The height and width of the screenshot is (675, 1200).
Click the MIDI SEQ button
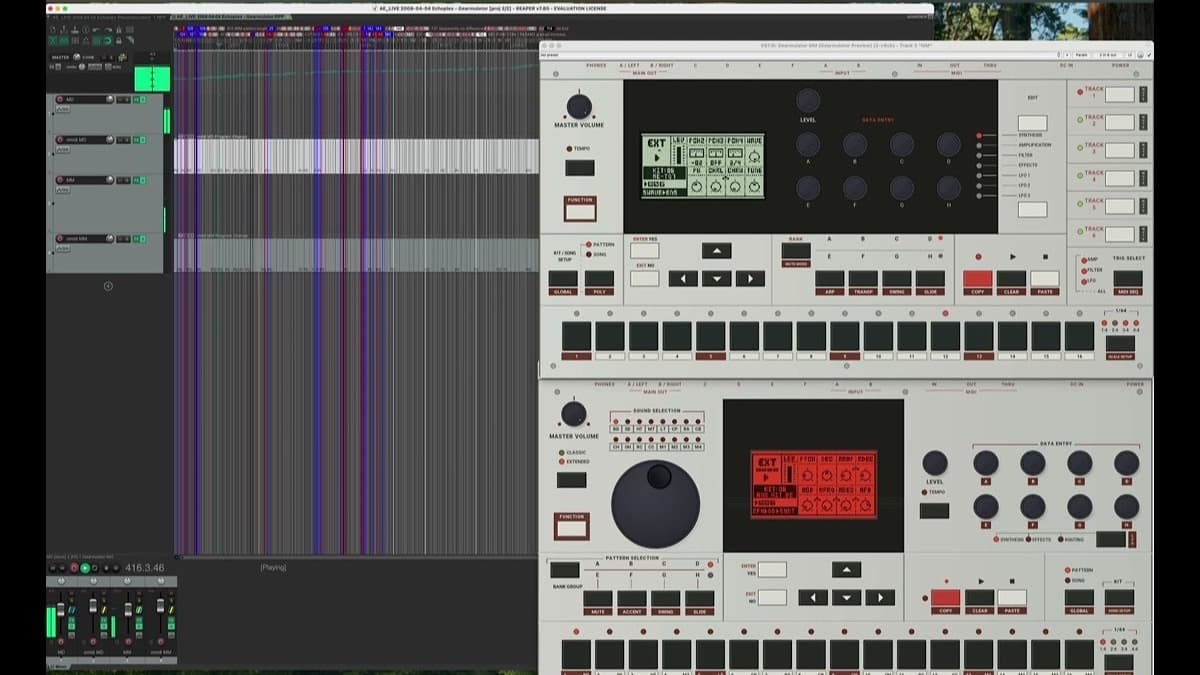(1128, 279)
